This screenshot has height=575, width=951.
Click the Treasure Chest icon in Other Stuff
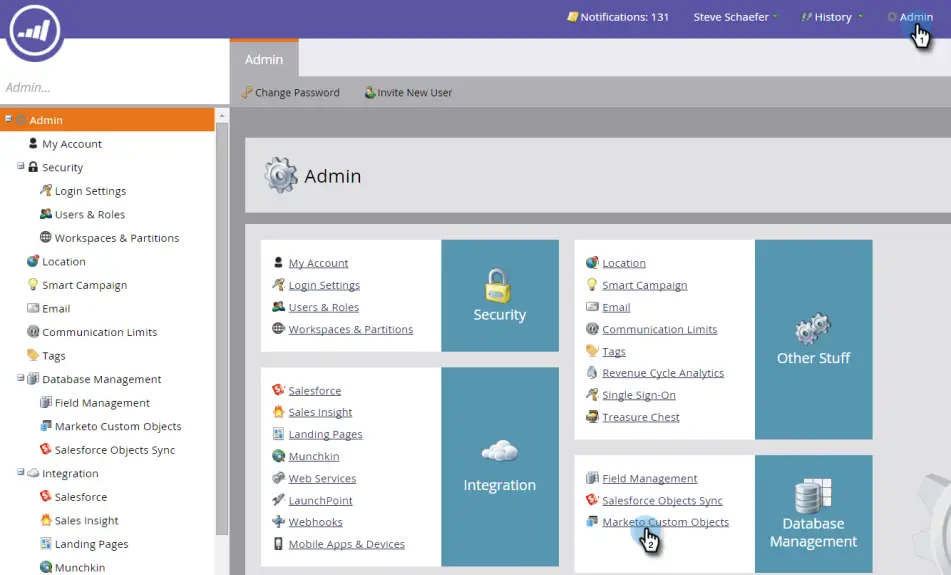click(x=592, y=417)
